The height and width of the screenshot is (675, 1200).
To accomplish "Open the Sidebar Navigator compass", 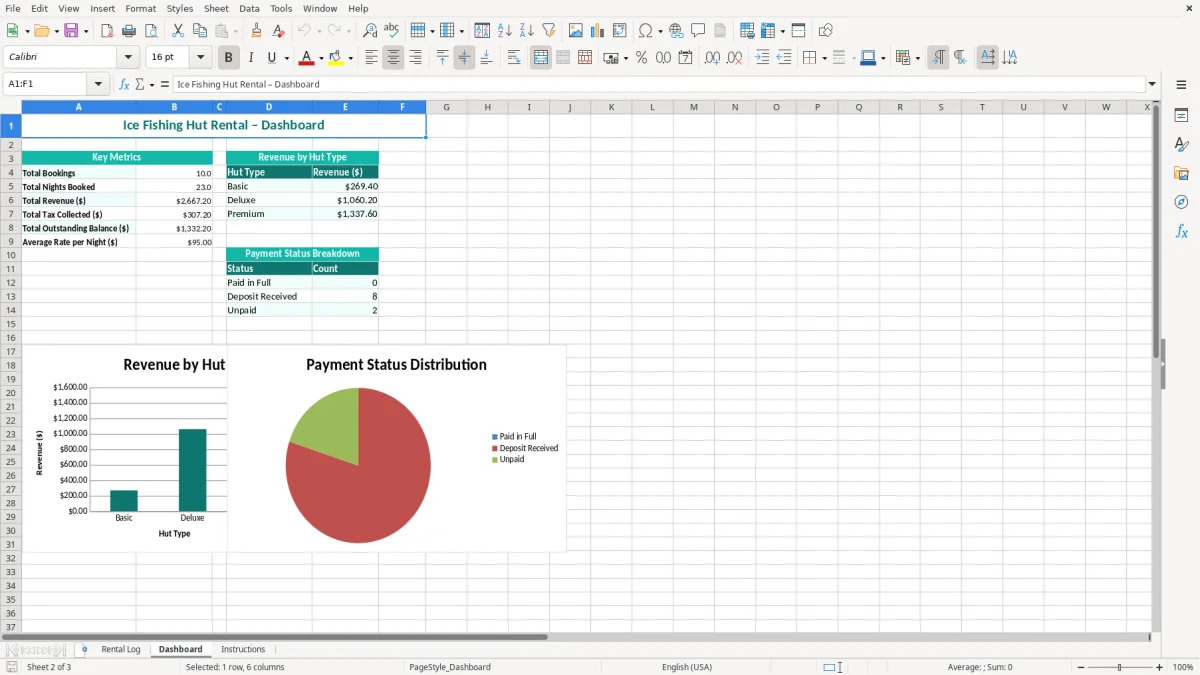I will tap(1181, 202).
